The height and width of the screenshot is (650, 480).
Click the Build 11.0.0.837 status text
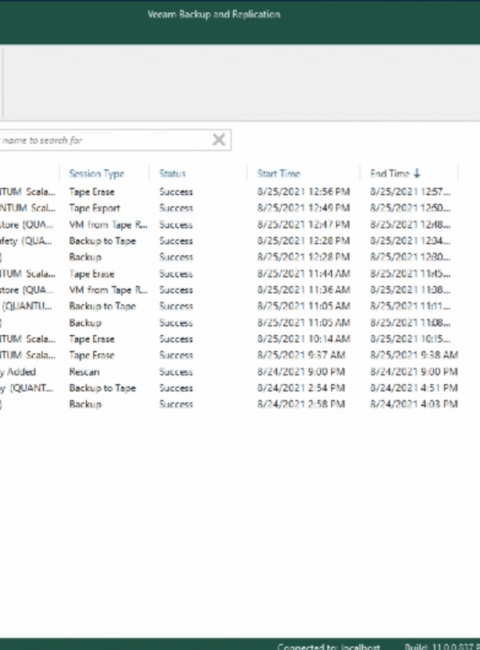441,647
